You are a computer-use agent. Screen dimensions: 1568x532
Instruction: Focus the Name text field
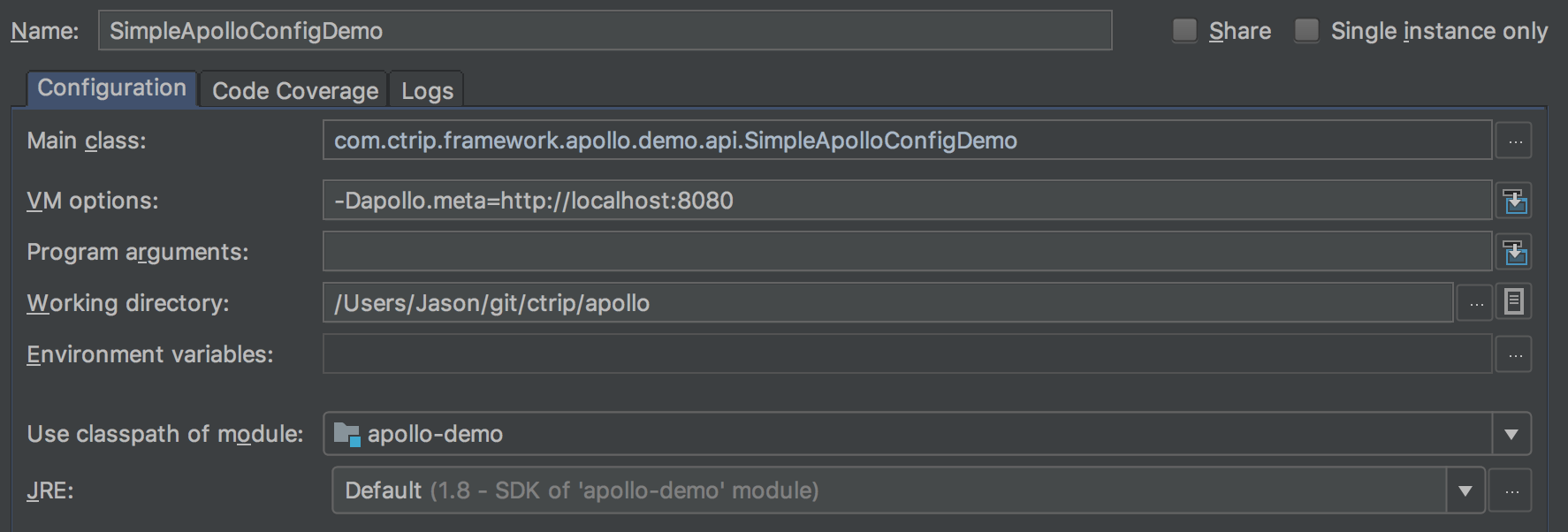605,31
